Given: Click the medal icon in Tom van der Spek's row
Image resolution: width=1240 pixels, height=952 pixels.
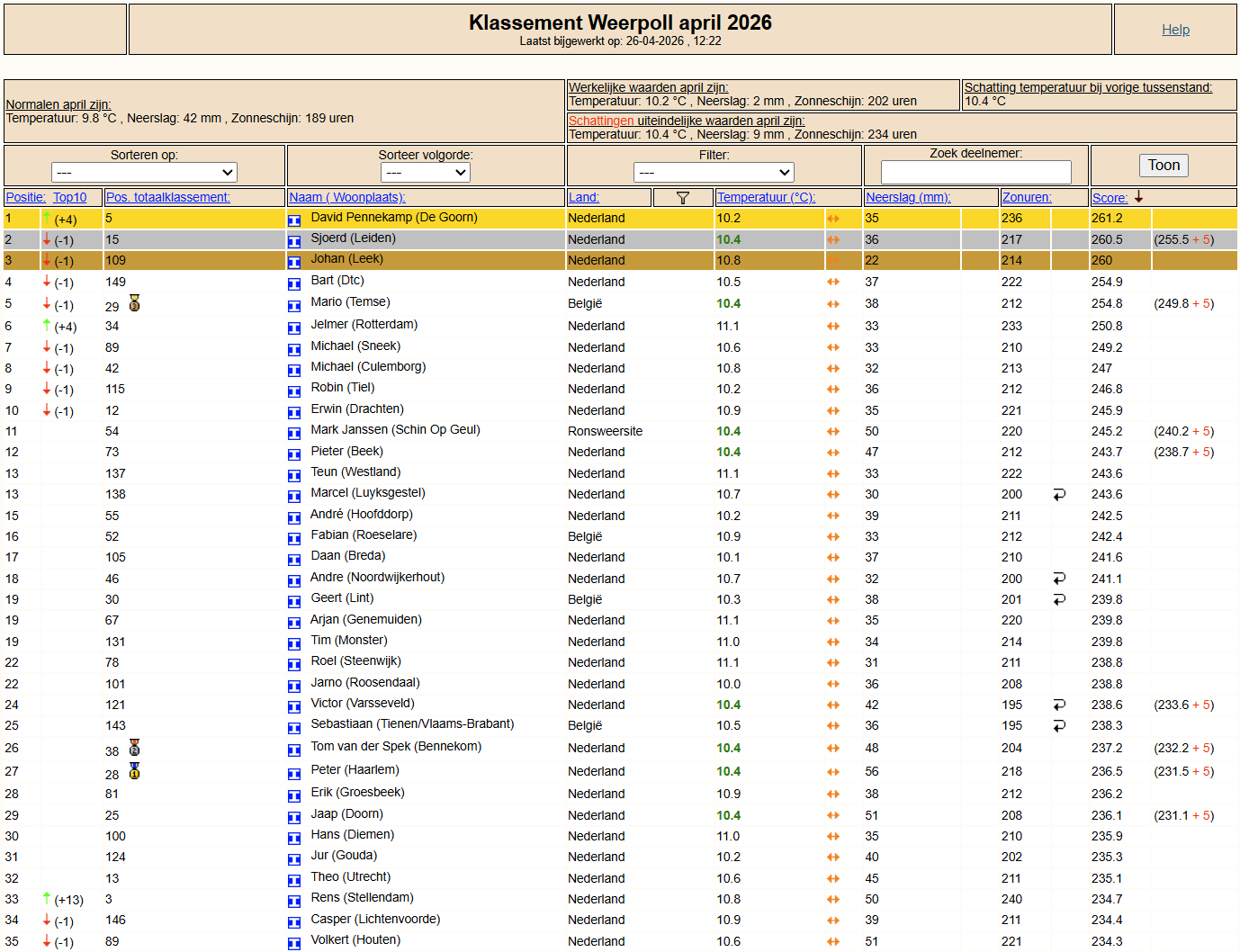Looking at the screenshot, I should tap(134, 748).
